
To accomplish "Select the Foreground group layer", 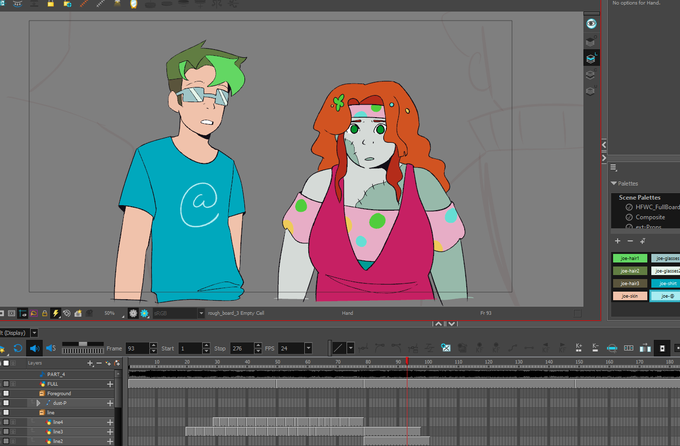I will click(x=59, y=394).
